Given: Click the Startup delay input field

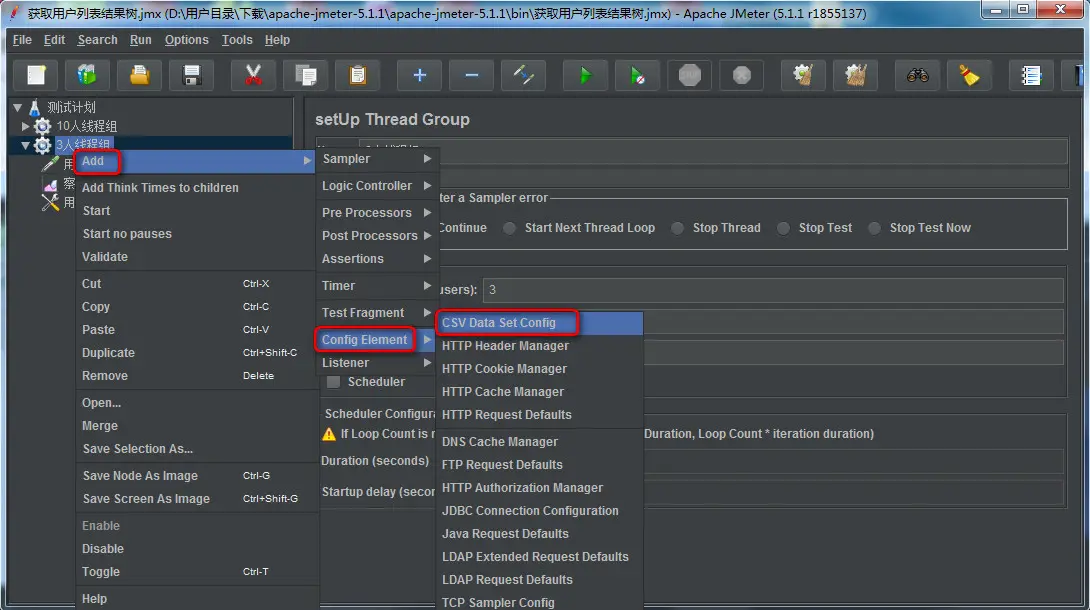Looking at the screenshot, I should click(854, 492).
